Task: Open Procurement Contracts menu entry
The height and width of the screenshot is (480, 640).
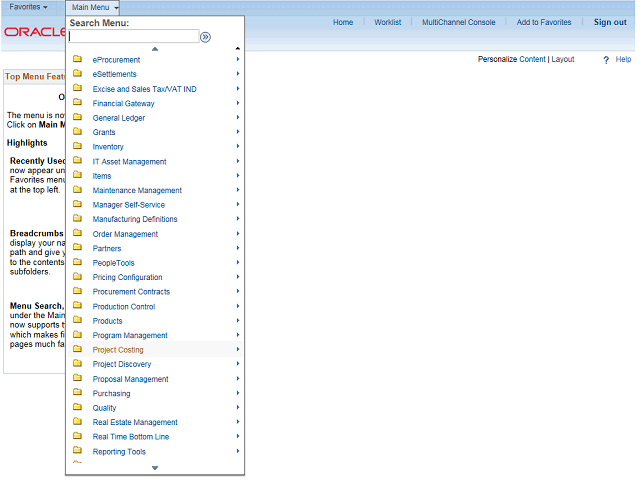Action: pyautogui.click(x=131, y=292)
